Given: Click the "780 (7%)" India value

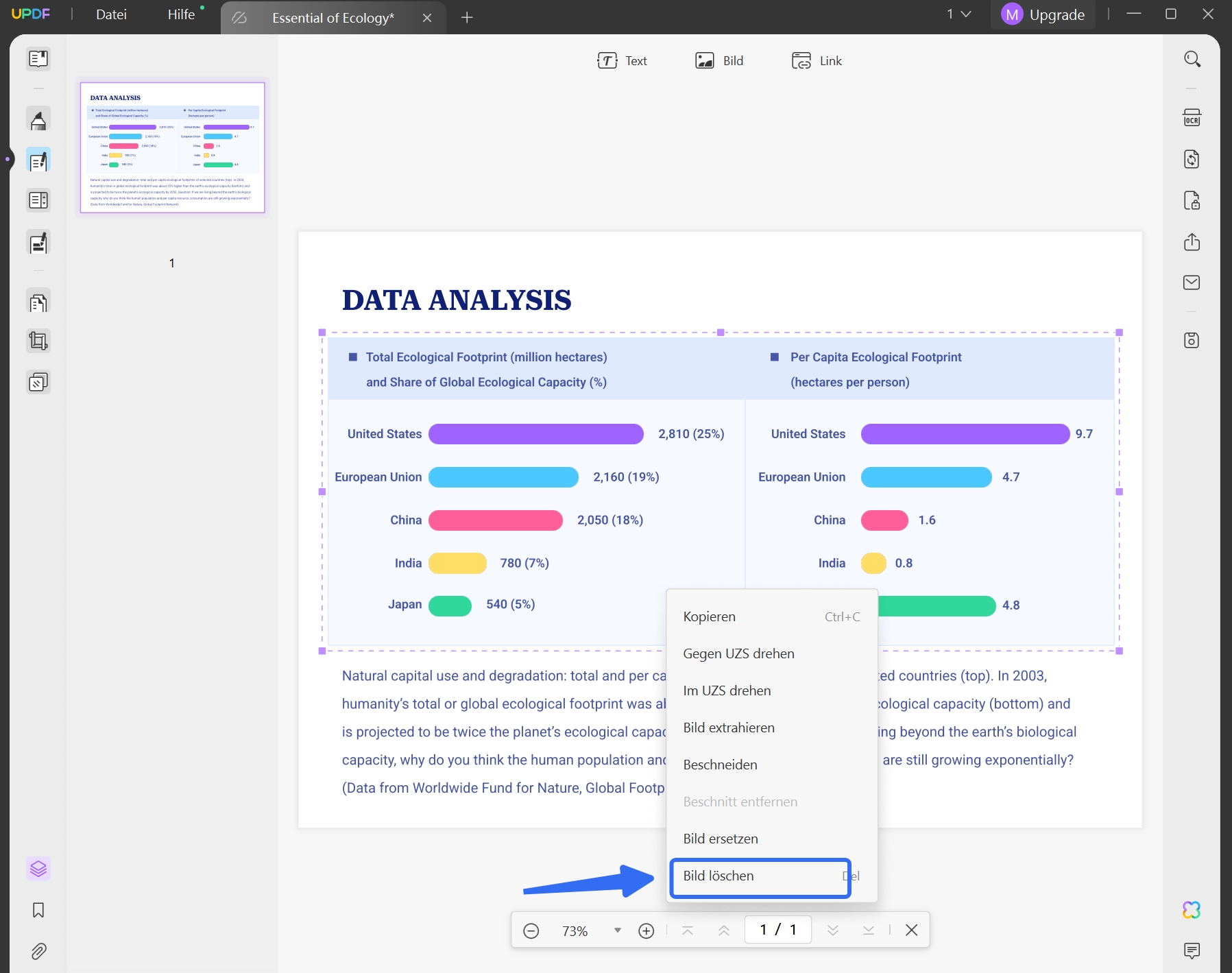Looking at the screenshot, I should pyautogui.click(x=524, y=563).
